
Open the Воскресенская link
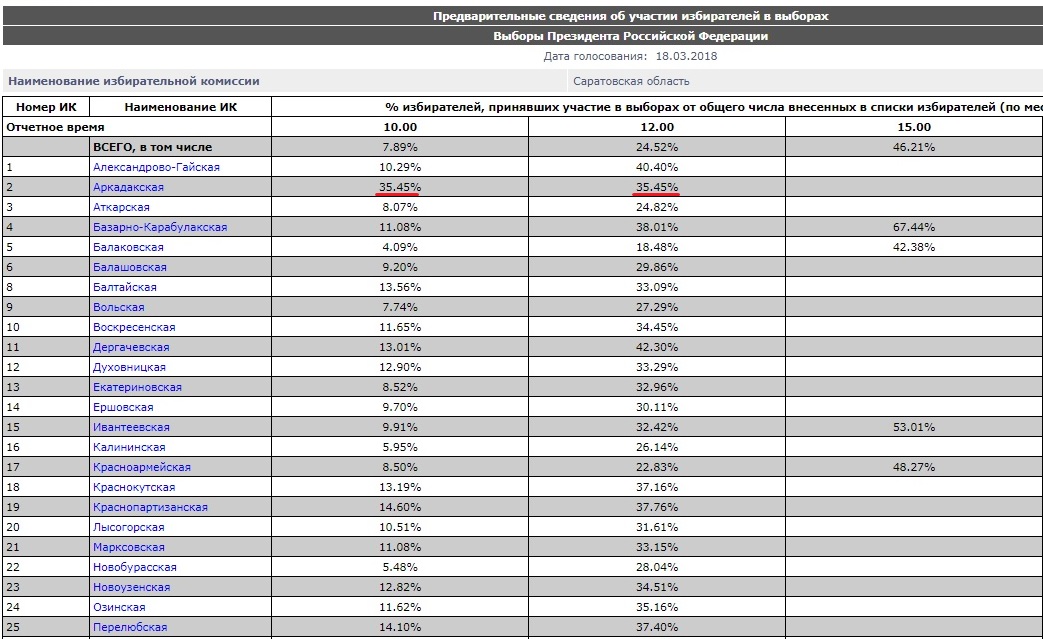click(x=134, y=326)
